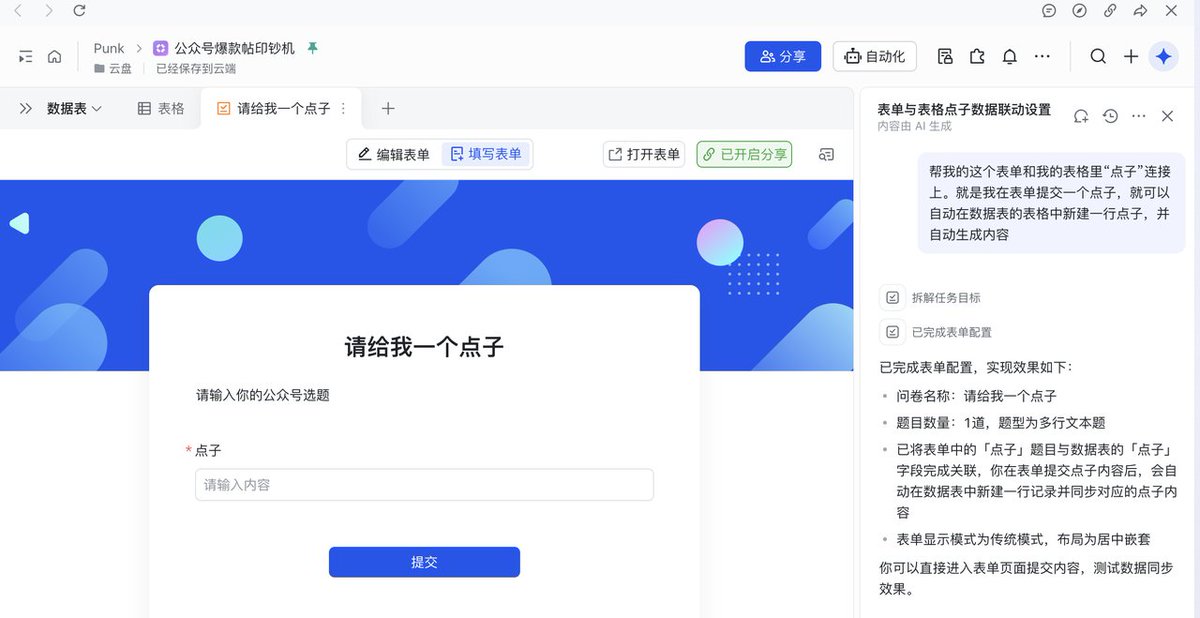
Task: Start a new chat in the AI panel
Action: pyautogui.click(x=1081, y=116)
